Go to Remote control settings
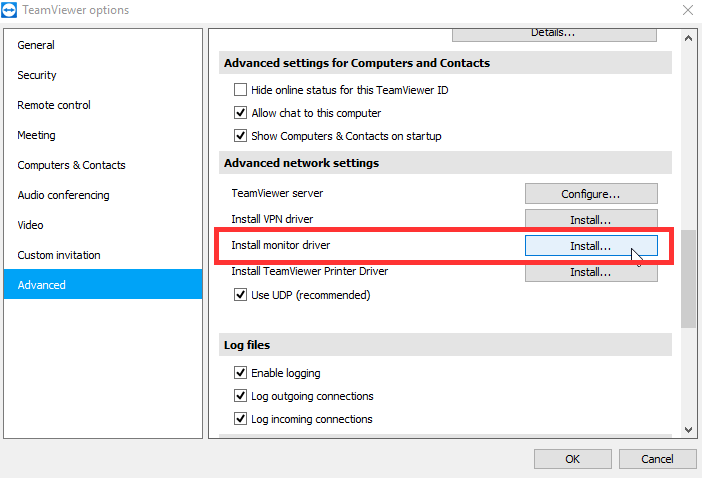 54,105
